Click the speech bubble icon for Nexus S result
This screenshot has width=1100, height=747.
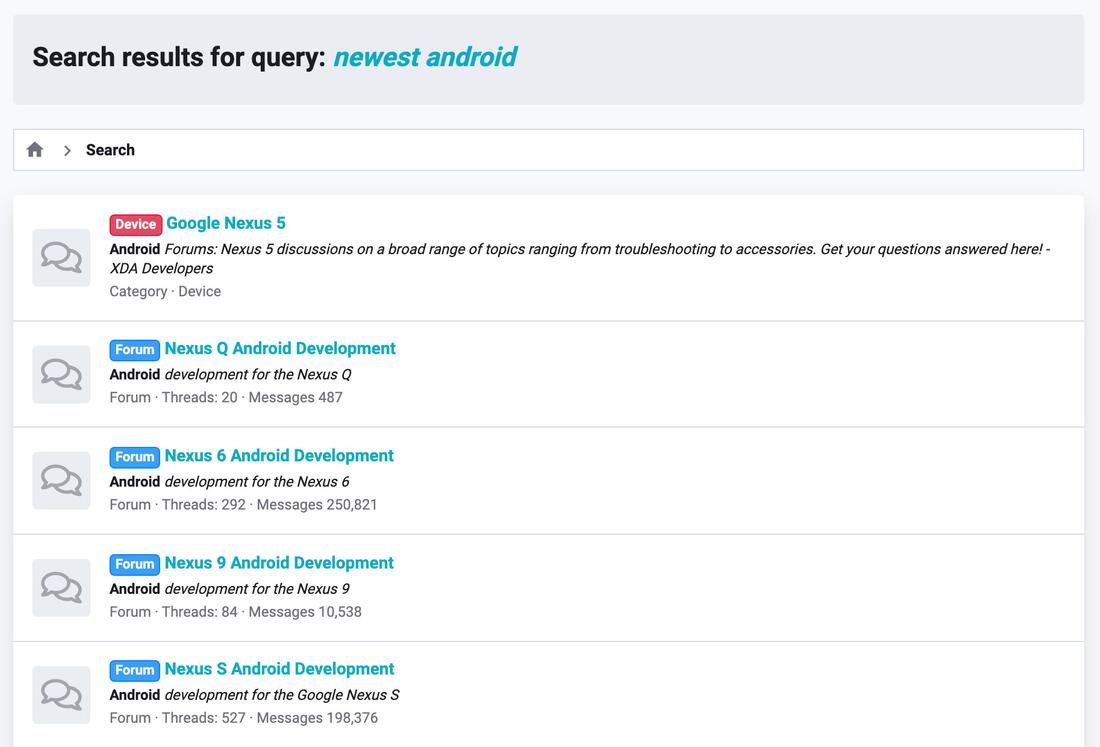pos(61,694)
